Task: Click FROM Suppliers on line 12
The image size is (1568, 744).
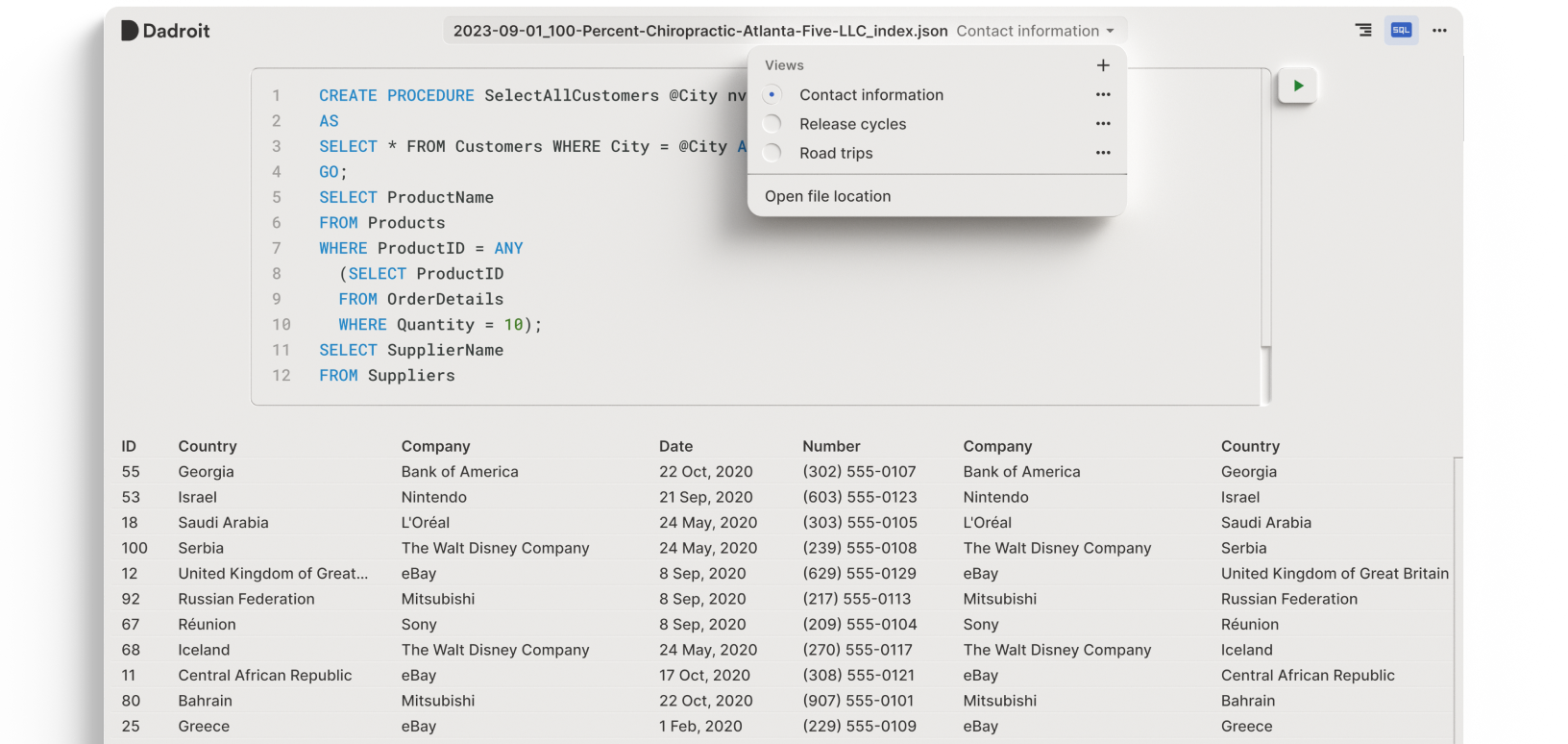Action: tap(387, 376)
